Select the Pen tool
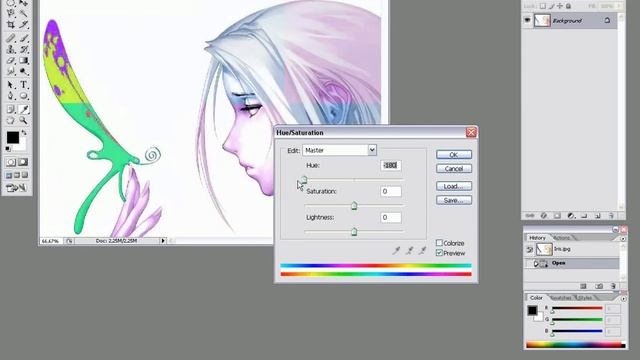 click(11, 96)
